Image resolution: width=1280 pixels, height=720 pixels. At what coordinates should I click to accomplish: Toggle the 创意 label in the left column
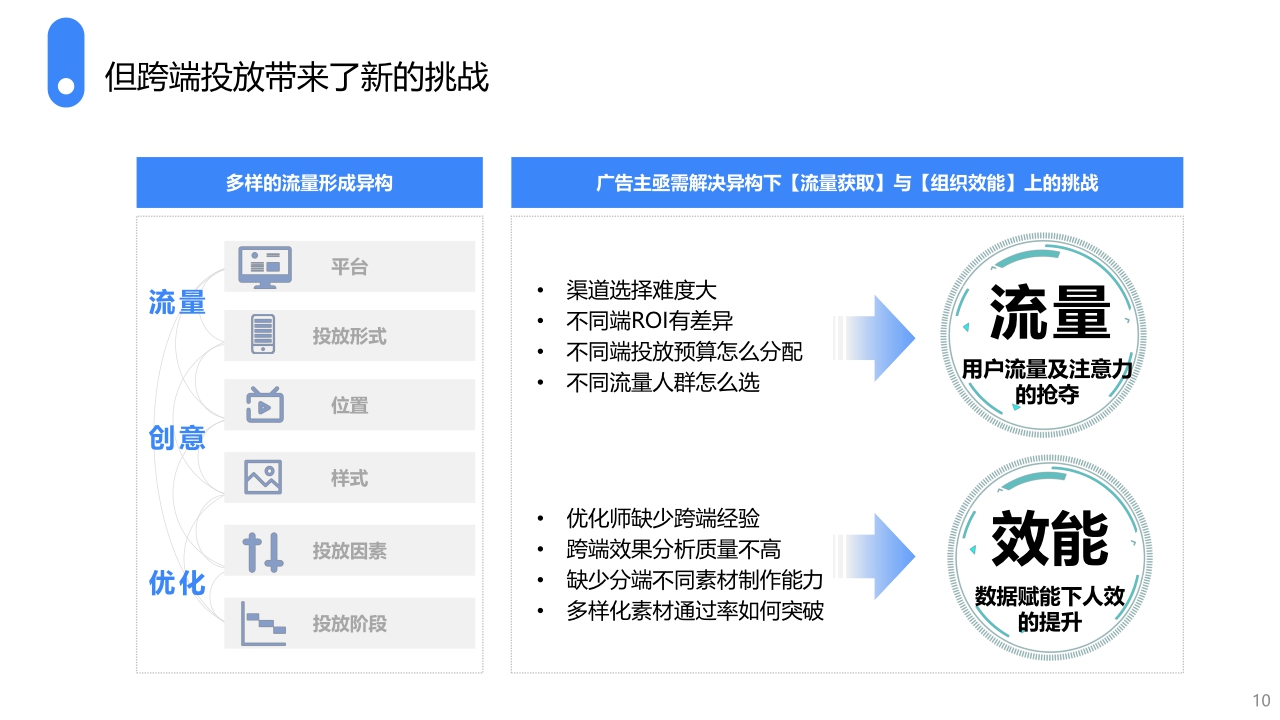[178, 440]
